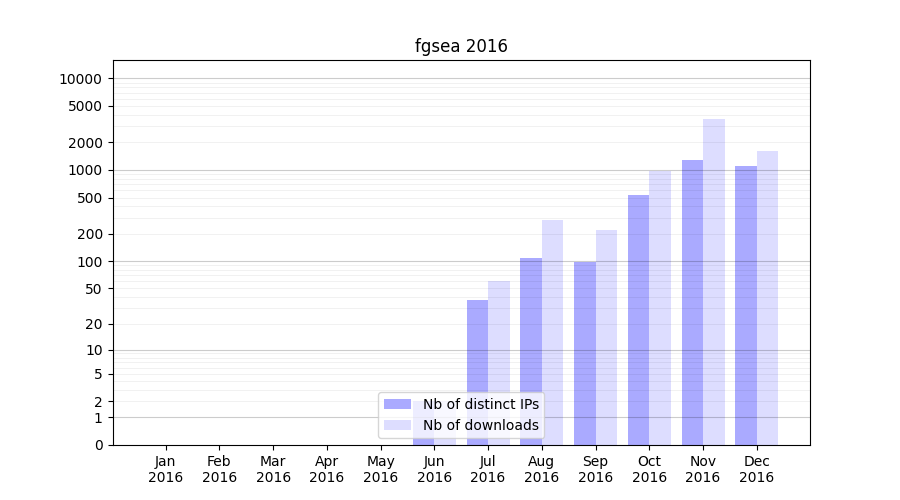The width and height of the screenshot is (900, 500).
Task: Select the Dec 2016 darker distinct IPs bar
Action: tap(746, 305)
